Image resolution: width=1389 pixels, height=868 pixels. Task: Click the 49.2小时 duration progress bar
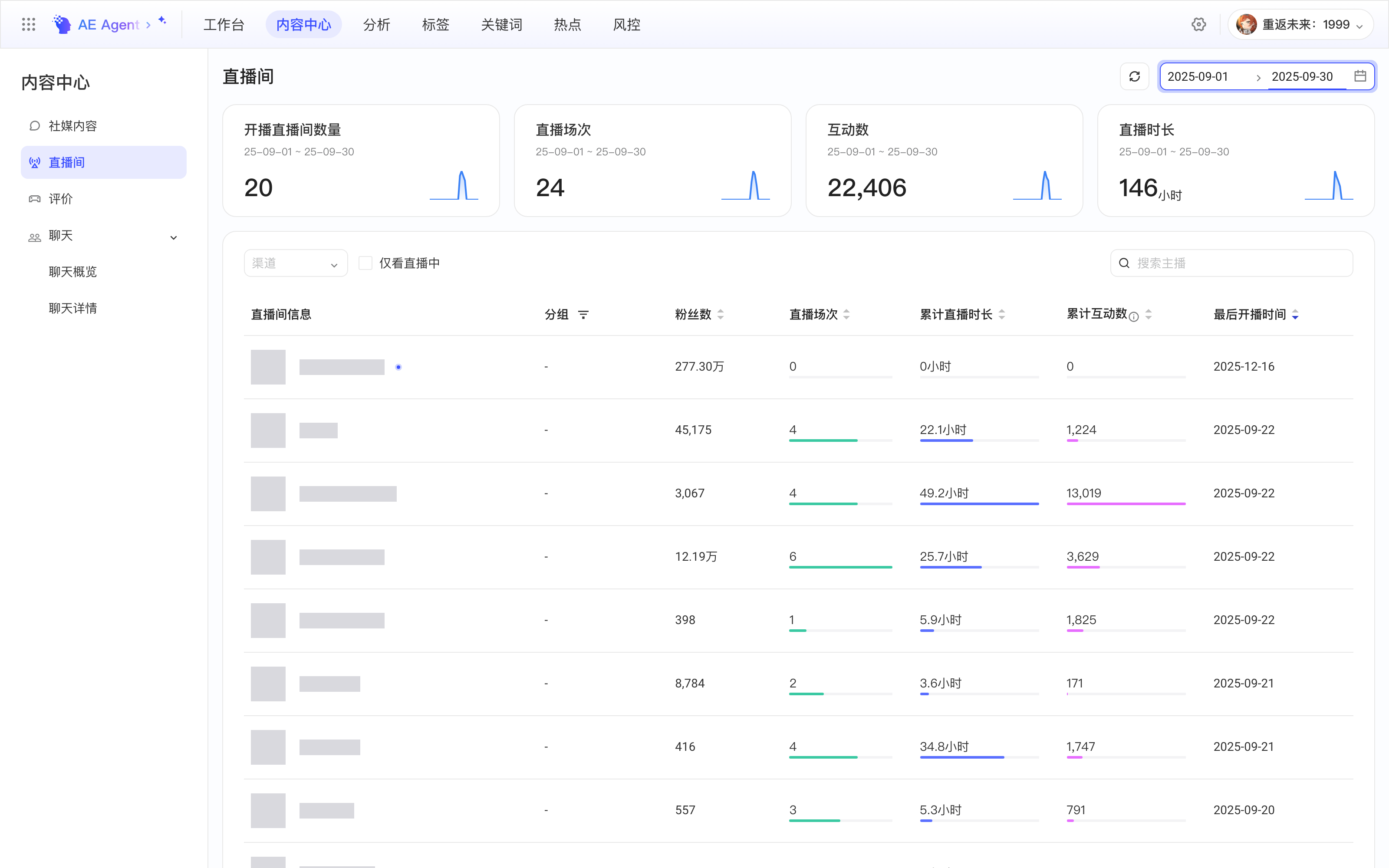pyautogui.click(x=979, y=503)
